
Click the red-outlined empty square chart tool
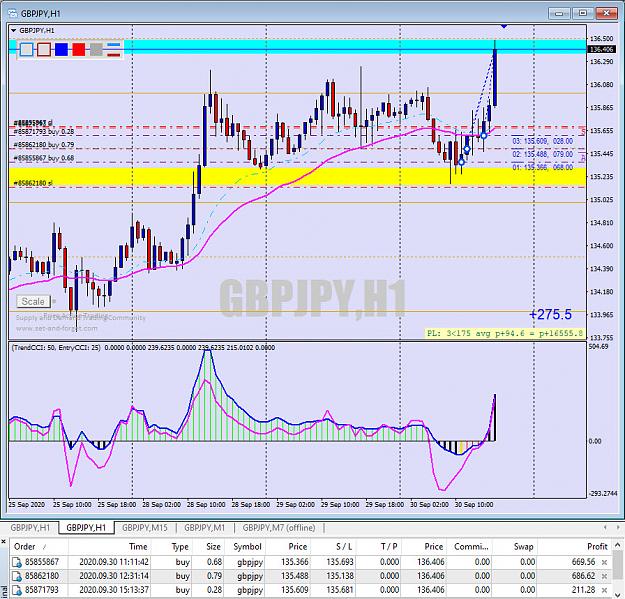(x=44, y=50)
